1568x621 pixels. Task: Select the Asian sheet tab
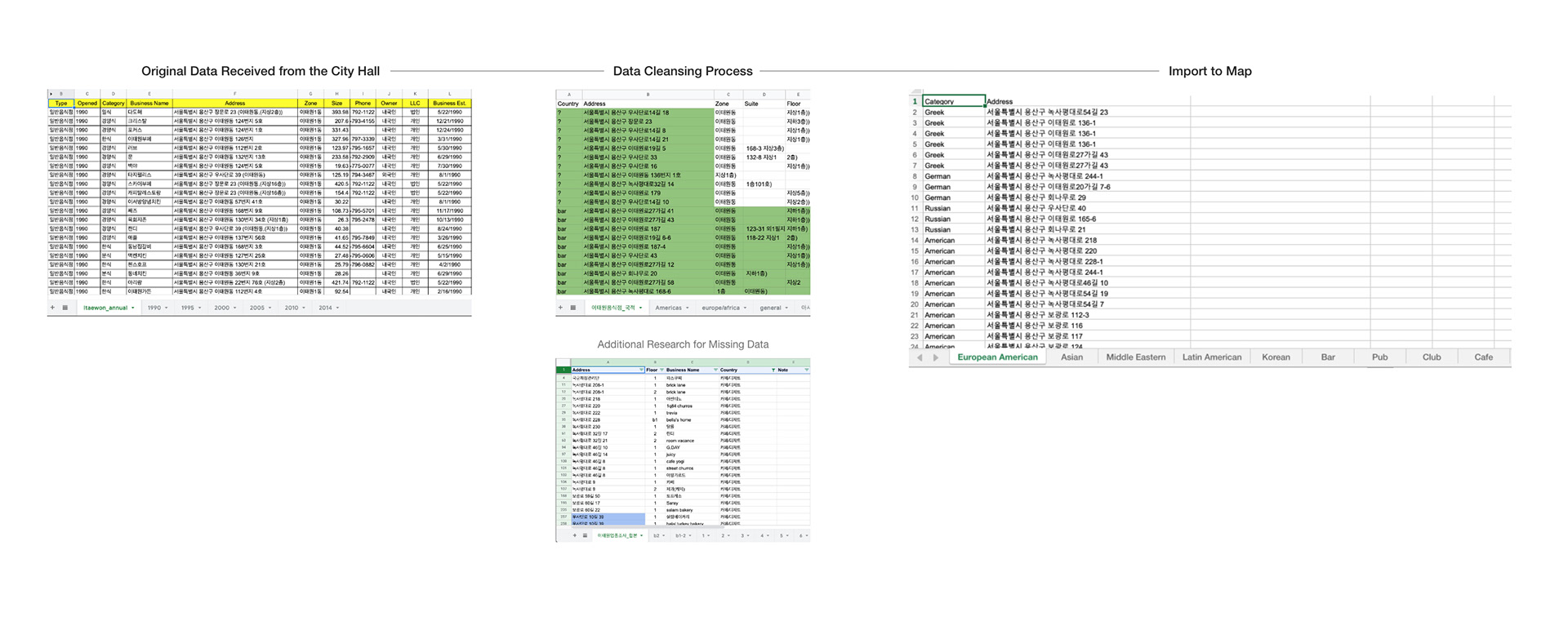point(1071,357)
